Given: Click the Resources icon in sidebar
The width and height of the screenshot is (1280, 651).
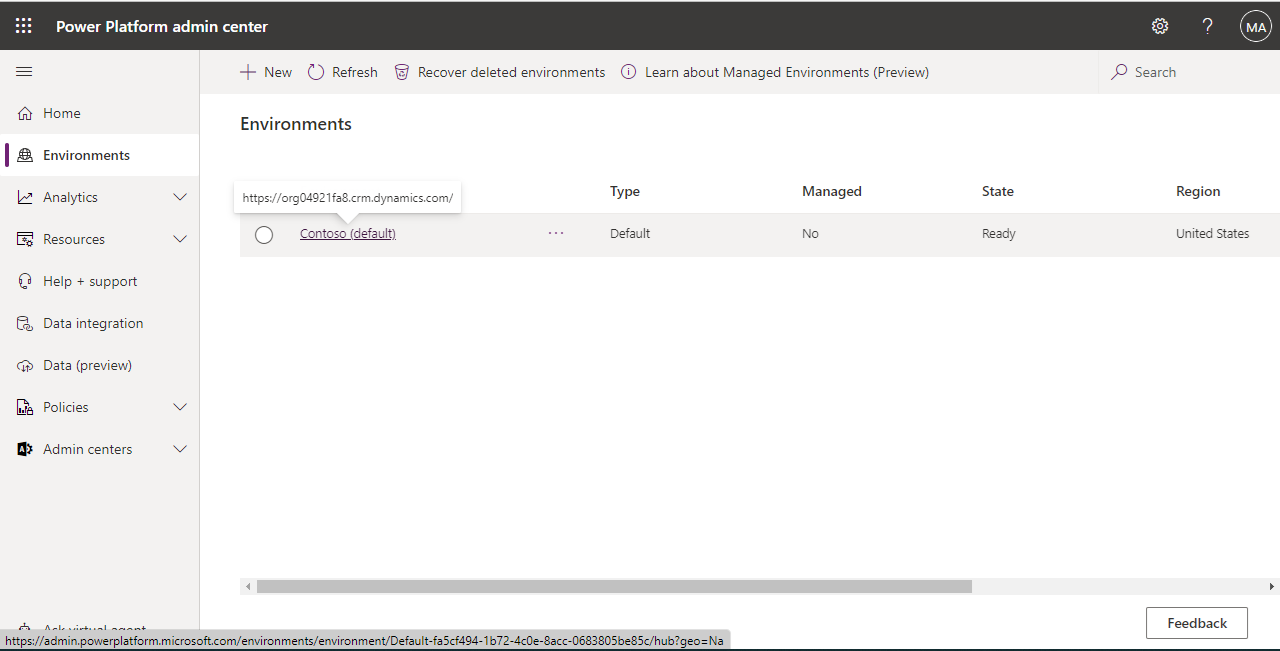Looking at the screenshot, I should click(25, 239).
